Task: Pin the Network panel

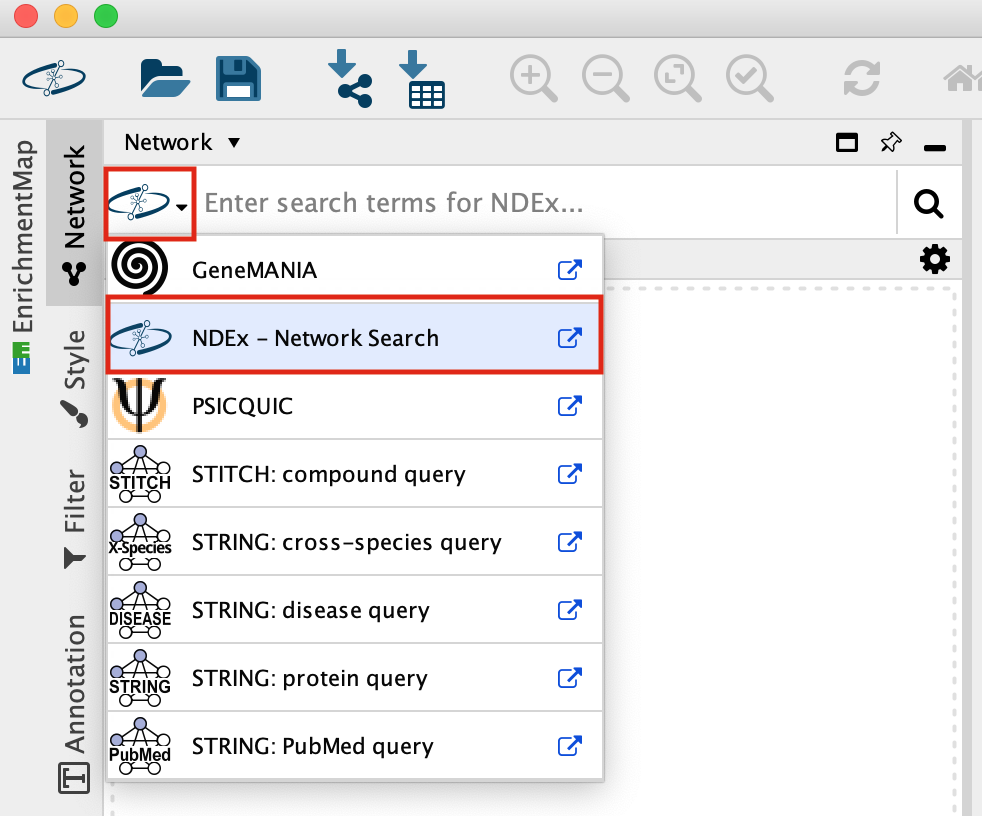Action: pos(890,143)
